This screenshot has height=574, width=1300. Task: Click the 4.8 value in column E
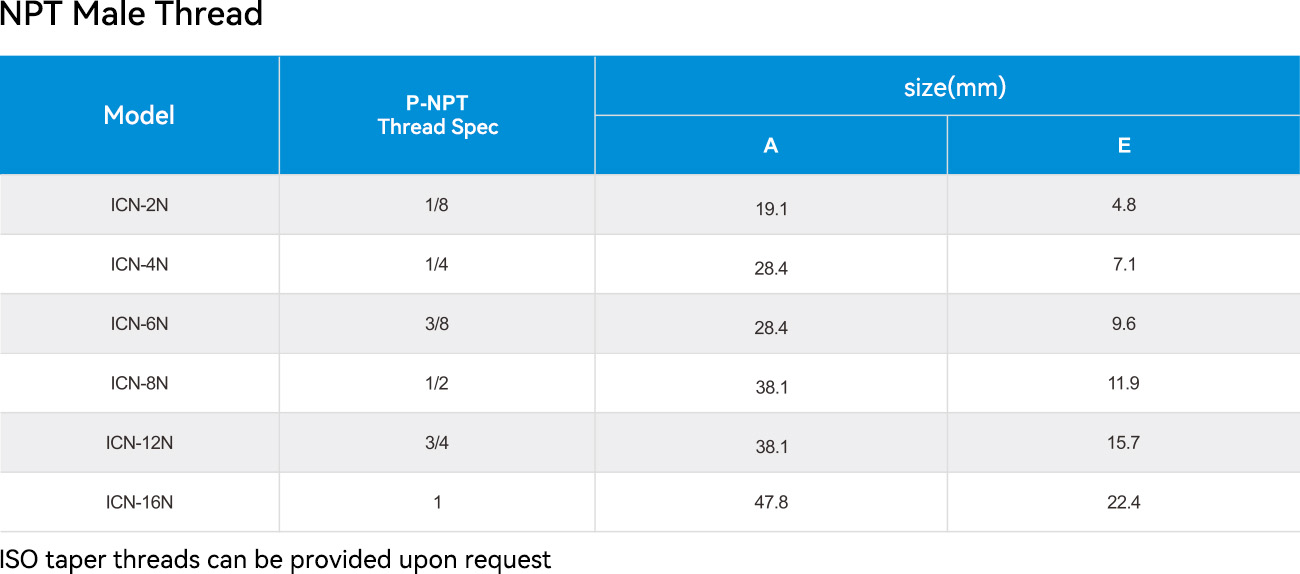click(1124, 205)
